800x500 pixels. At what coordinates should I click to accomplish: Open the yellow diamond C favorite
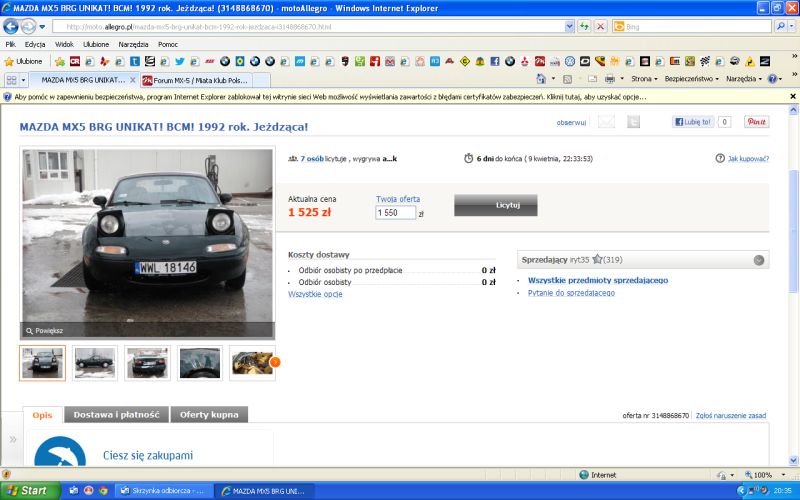[464, 61]
